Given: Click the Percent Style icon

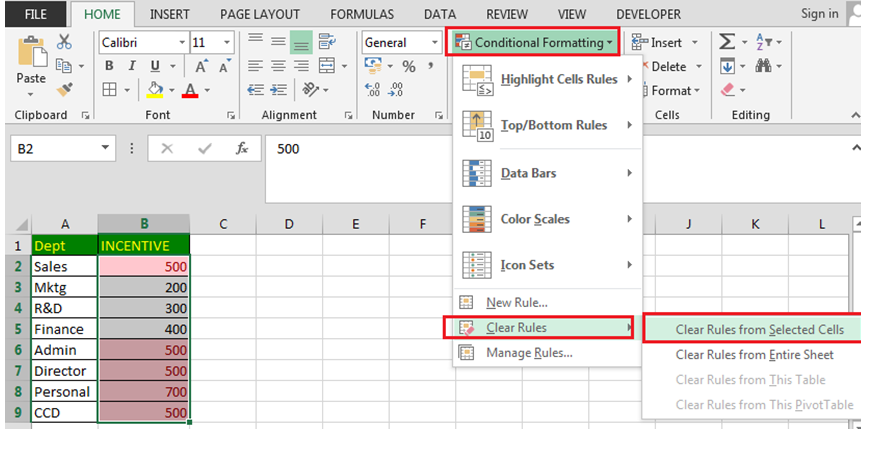Looking at the screenshot, I should [x=408, y=66].
